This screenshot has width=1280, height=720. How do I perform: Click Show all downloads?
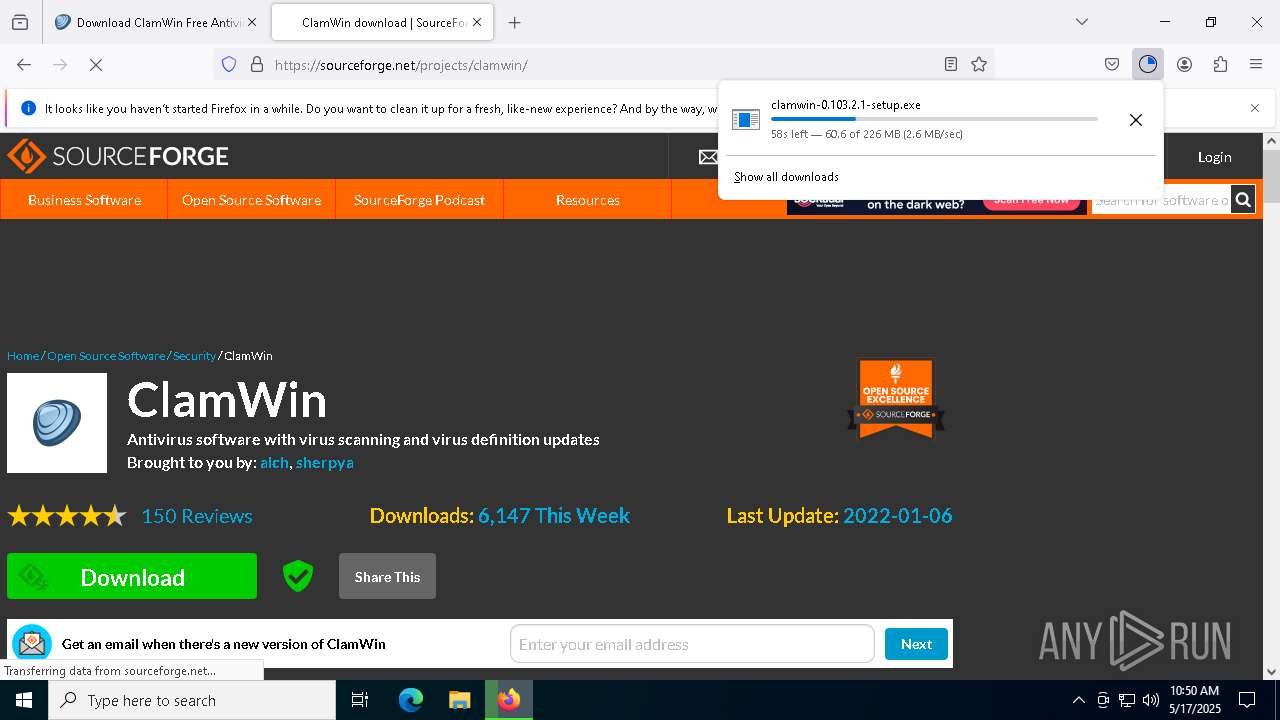coord(786,177)
